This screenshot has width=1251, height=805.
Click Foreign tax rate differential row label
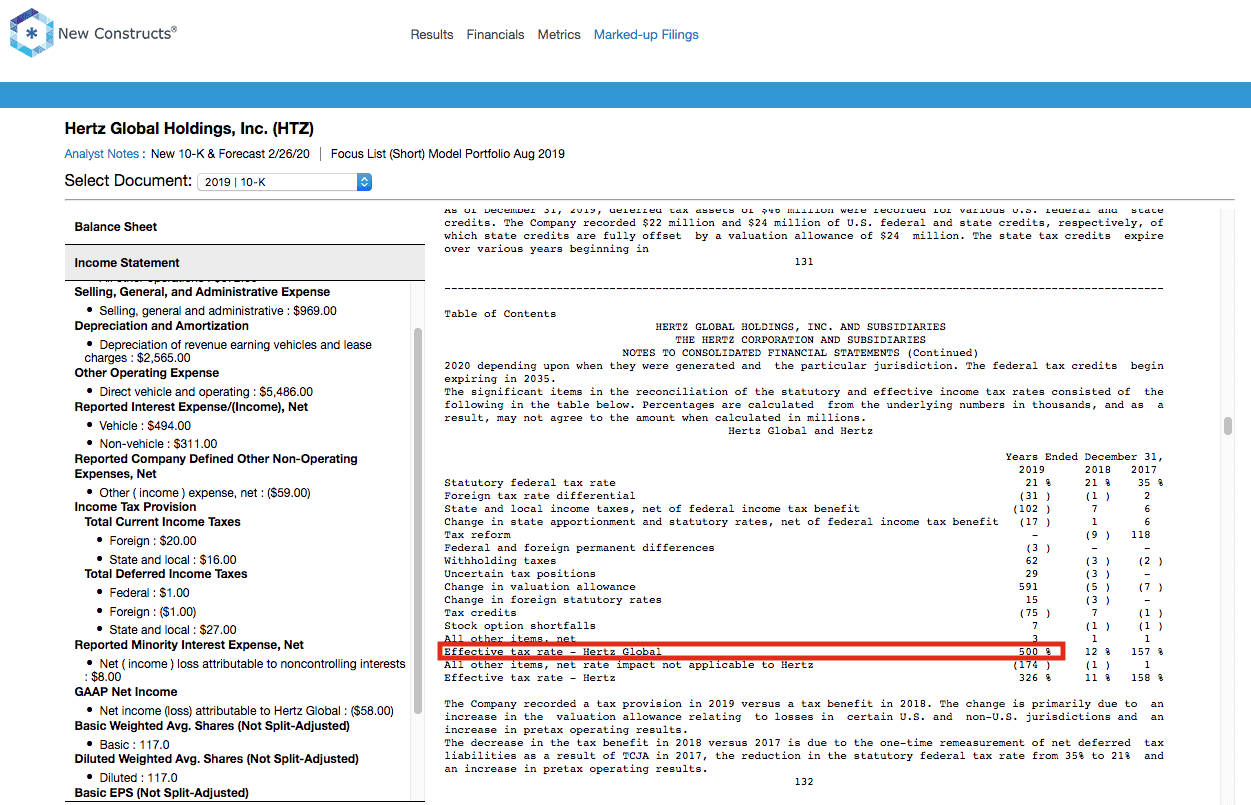(x=540, y=496)
